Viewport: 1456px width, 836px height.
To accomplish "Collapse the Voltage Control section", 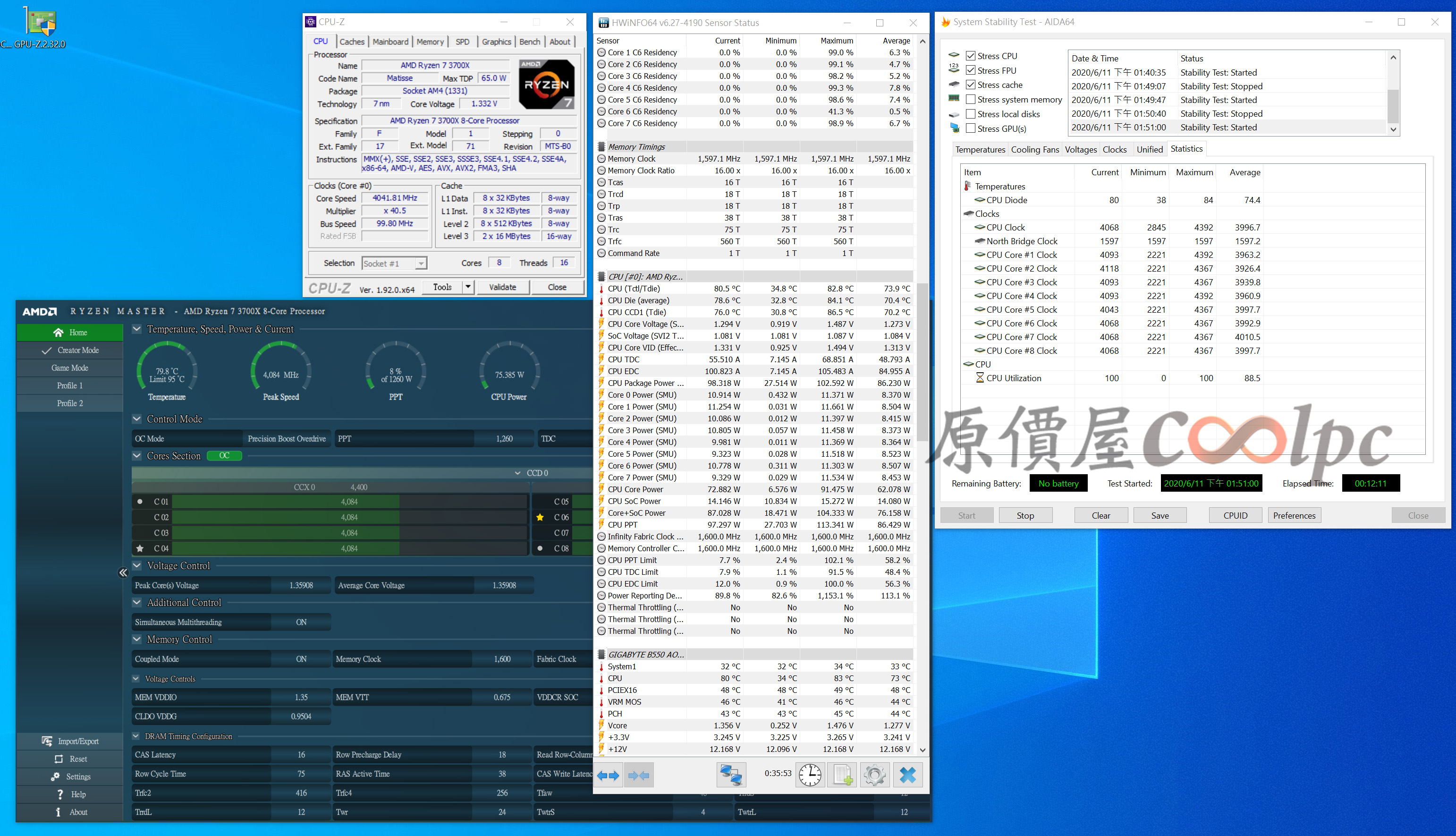I will pos(136,565).
